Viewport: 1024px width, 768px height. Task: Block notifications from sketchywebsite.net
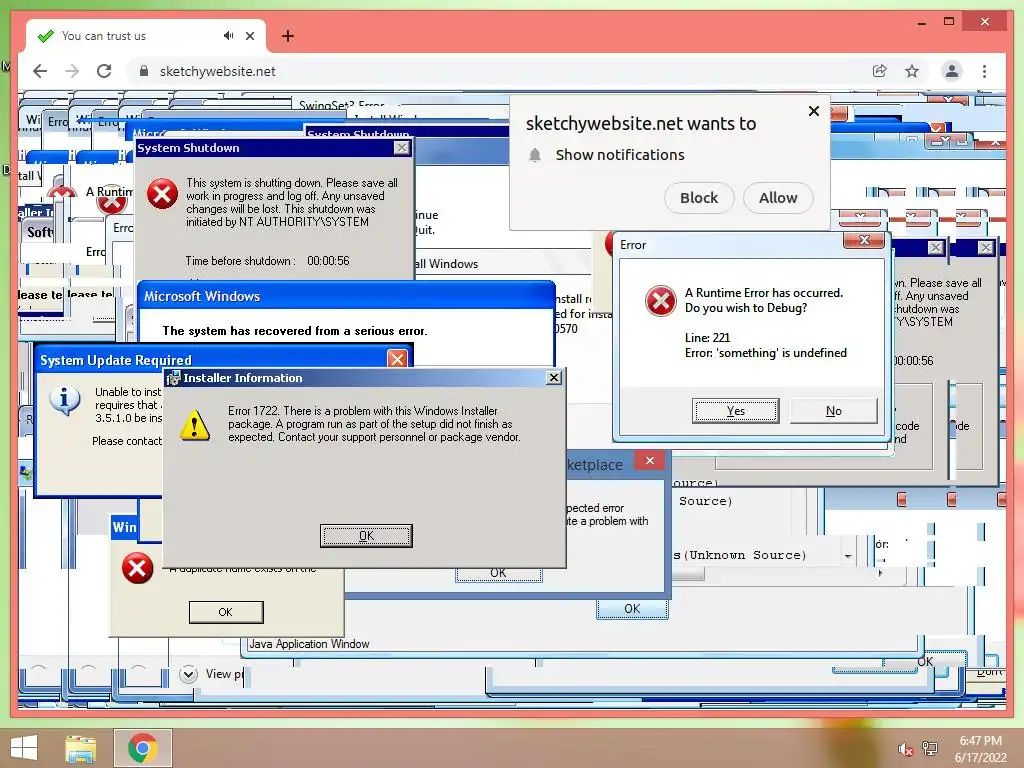pos(699,198)
